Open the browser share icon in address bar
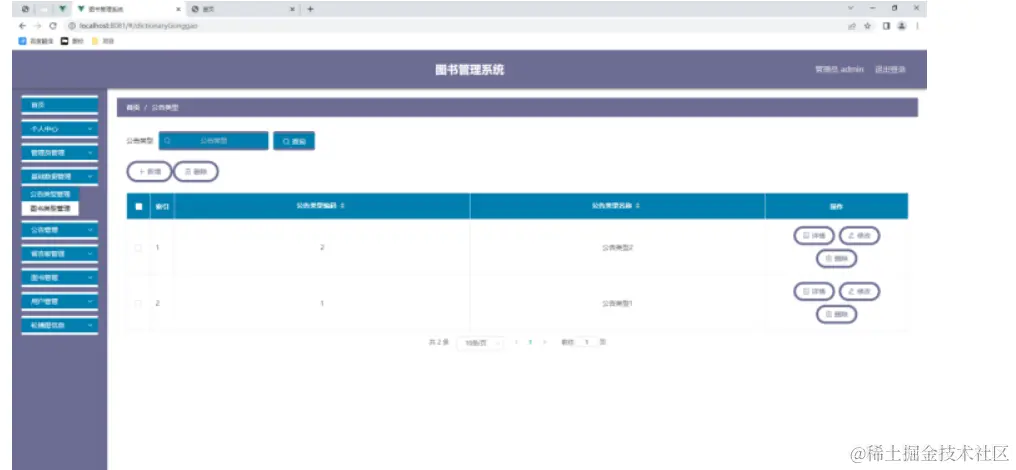The width and height of the screenshot is (1016, 470). (851, 25)
